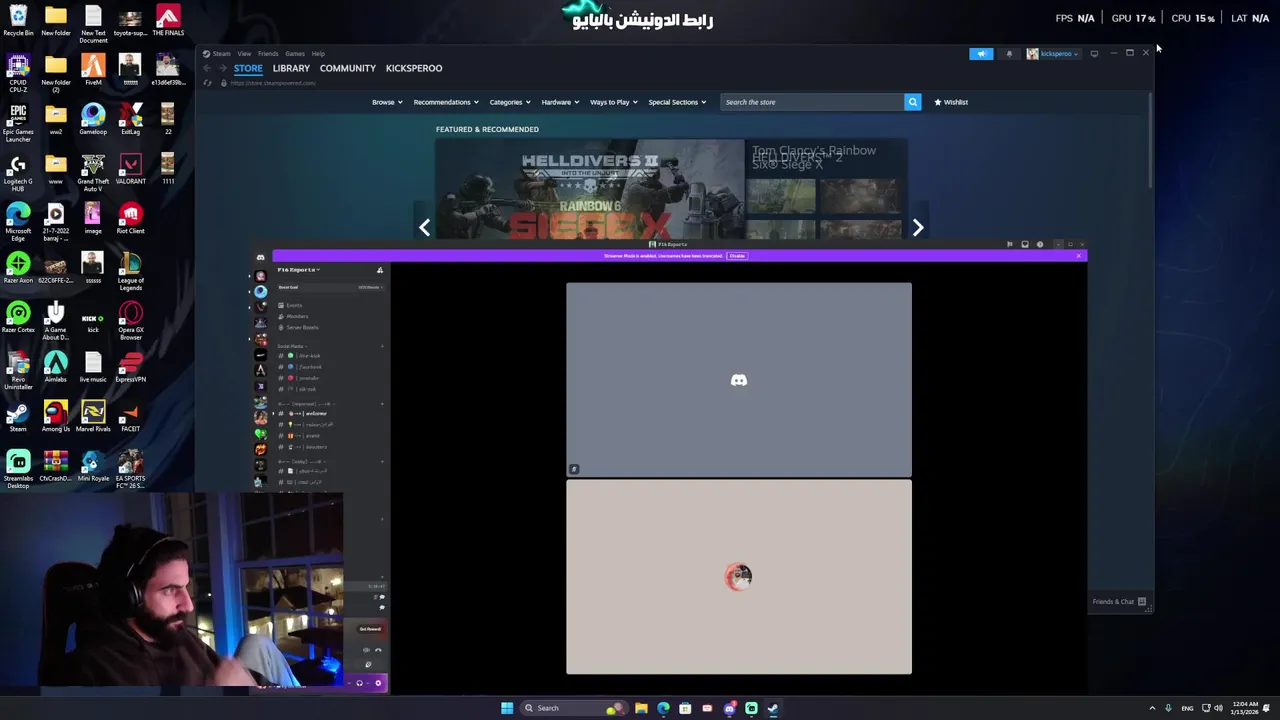Open Razer Axon desktop shortcut
The width and height of the screenshot is (1280, 720).
(18, 268)
